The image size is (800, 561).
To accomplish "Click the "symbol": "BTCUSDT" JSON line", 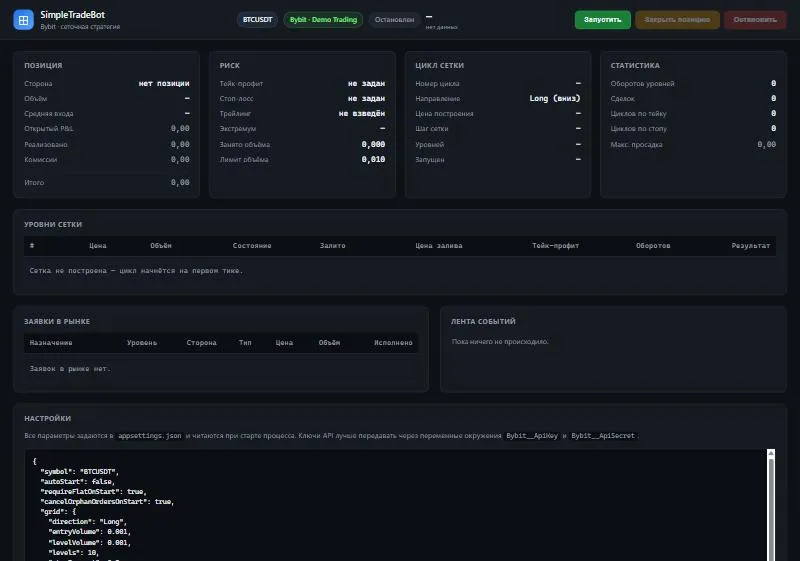I will coord(80,471).
